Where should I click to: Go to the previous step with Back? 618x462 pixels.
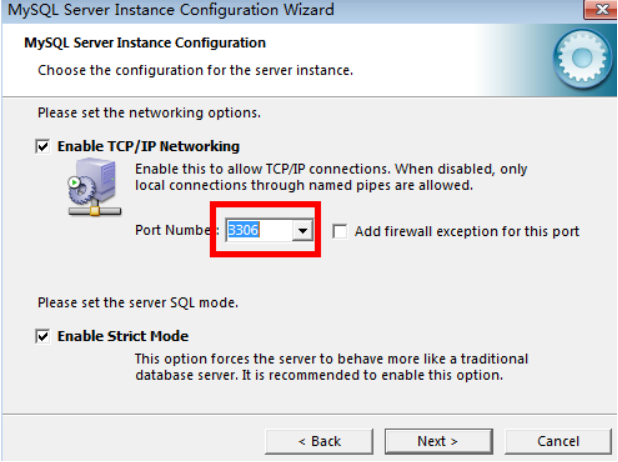319,441
